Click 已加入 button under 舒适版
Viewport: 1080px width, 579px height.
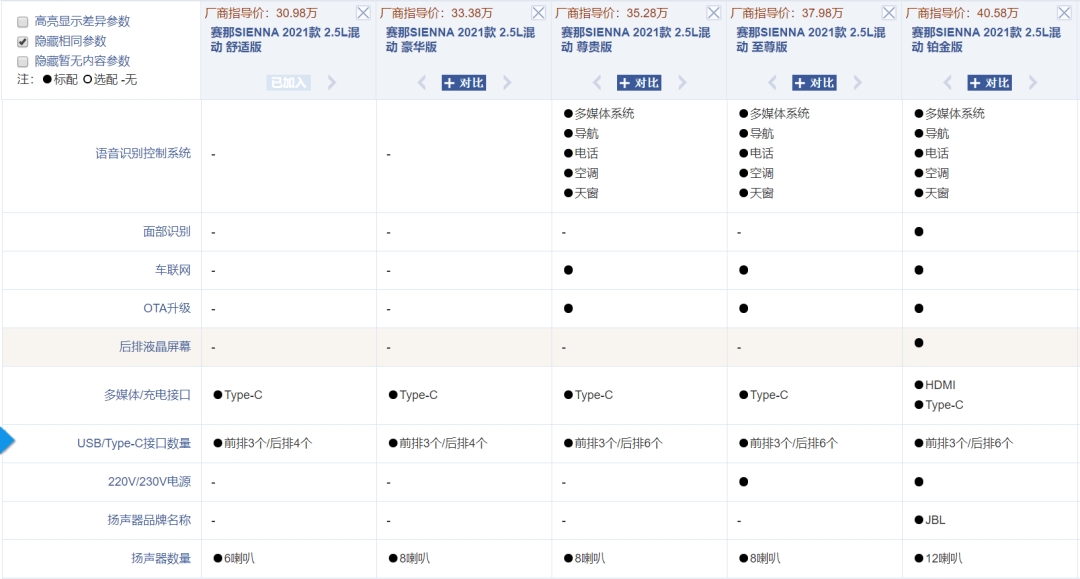tap(289, 83)
